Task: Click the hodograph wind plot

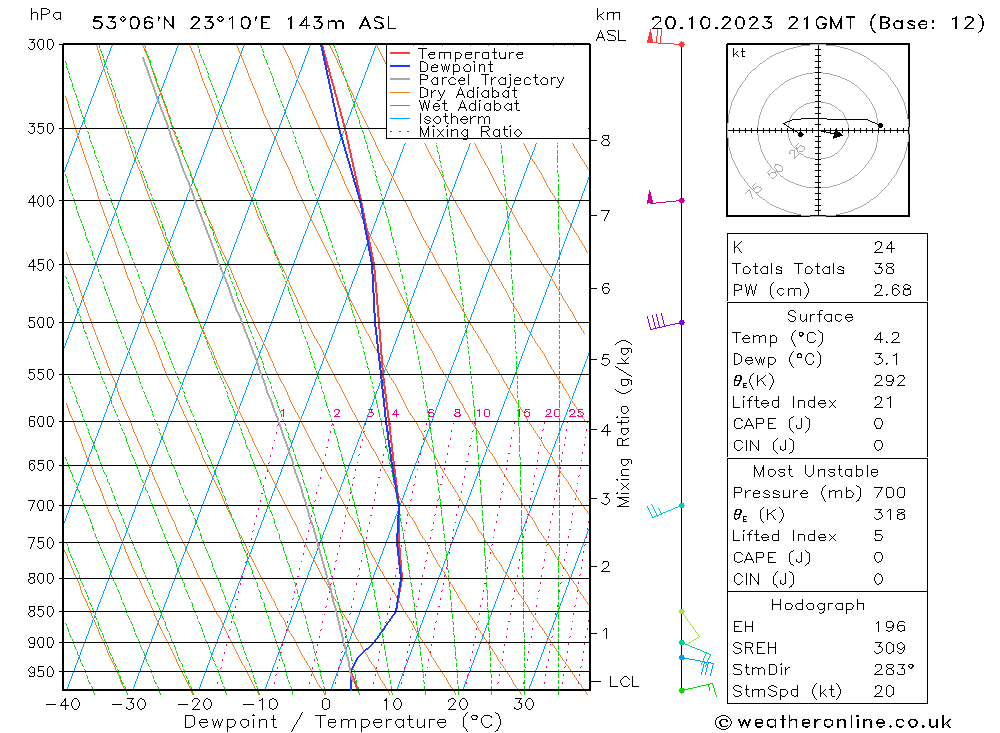Action: (x=818, y=130)
